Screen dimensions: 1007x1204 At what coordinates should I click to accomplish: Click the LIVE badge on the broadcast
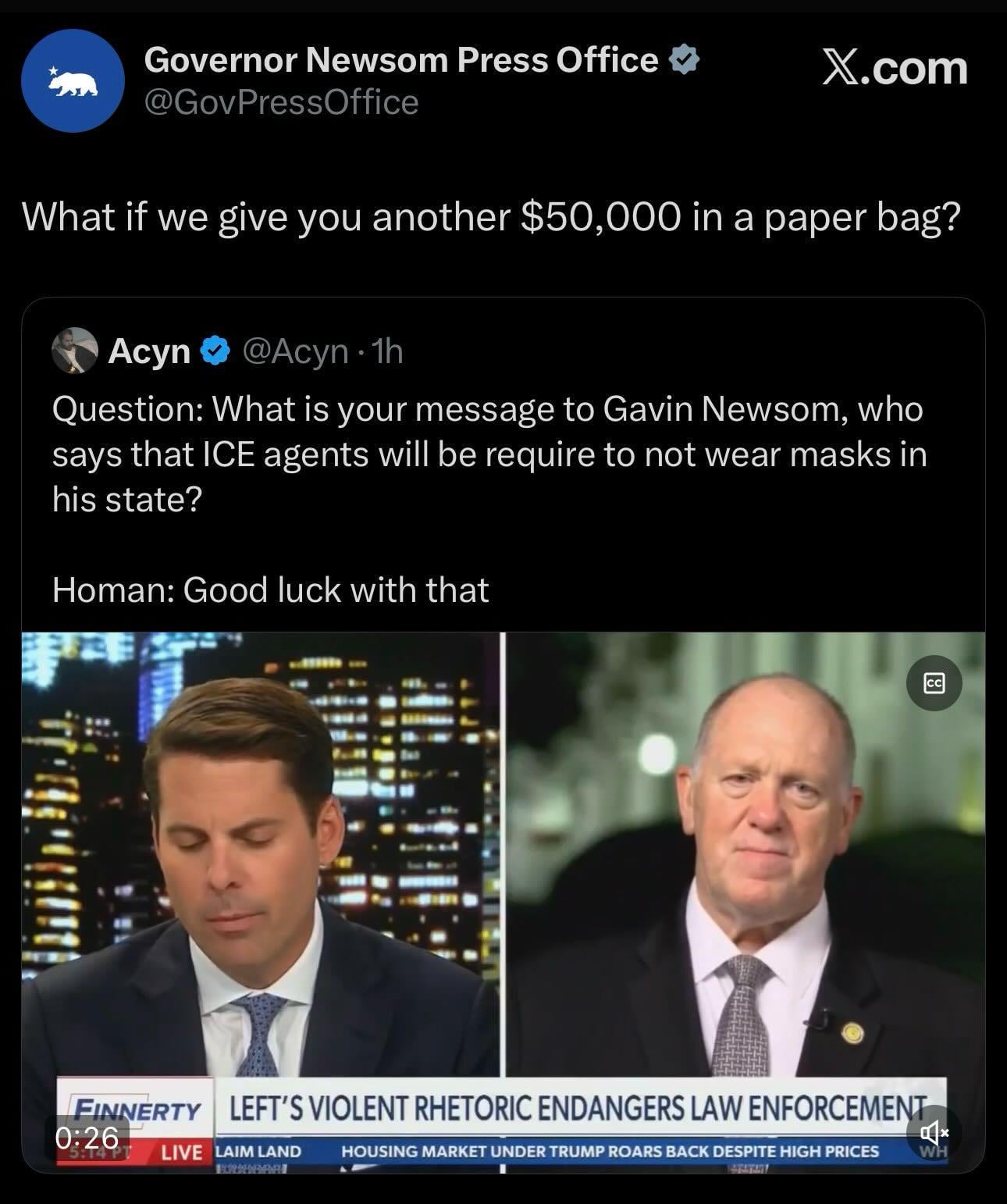[181, 1152]
